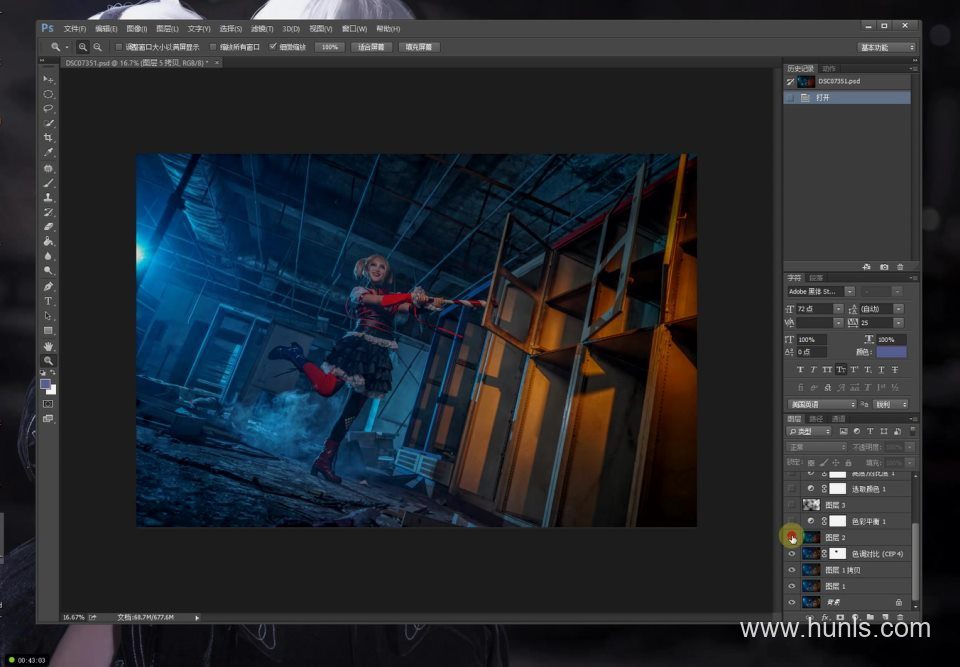Select the Dodge tool
This screenshot has width=960, height=667.
click(x=48, y=271)
